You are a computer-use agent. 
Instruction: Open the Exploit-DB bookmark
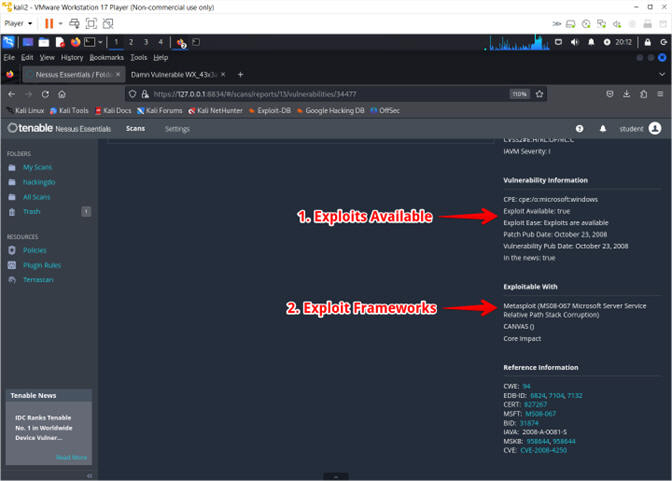click(270, 111)
